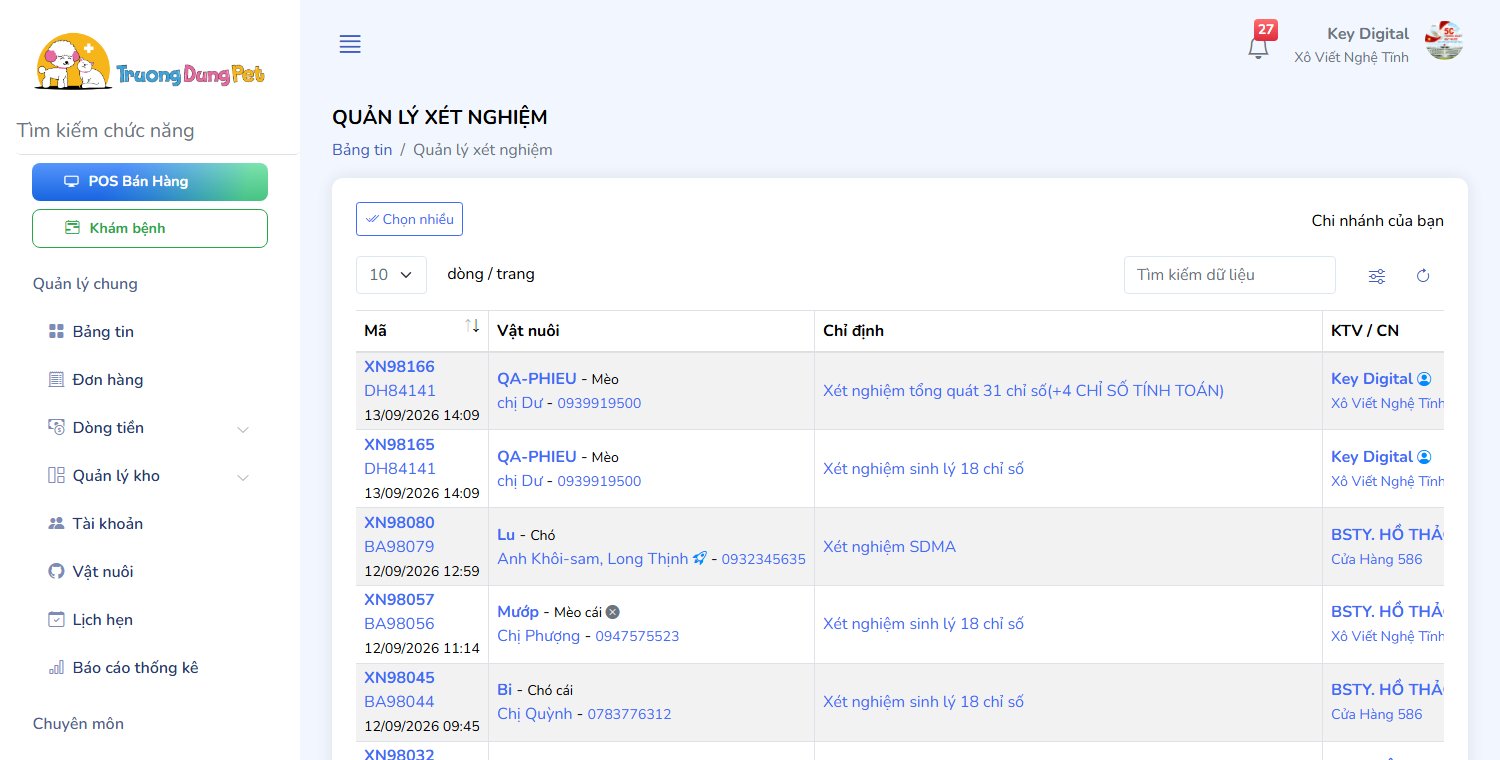1500x760 pixels.
Task: Refresh the table with the reload icon
Action: 1423,276
